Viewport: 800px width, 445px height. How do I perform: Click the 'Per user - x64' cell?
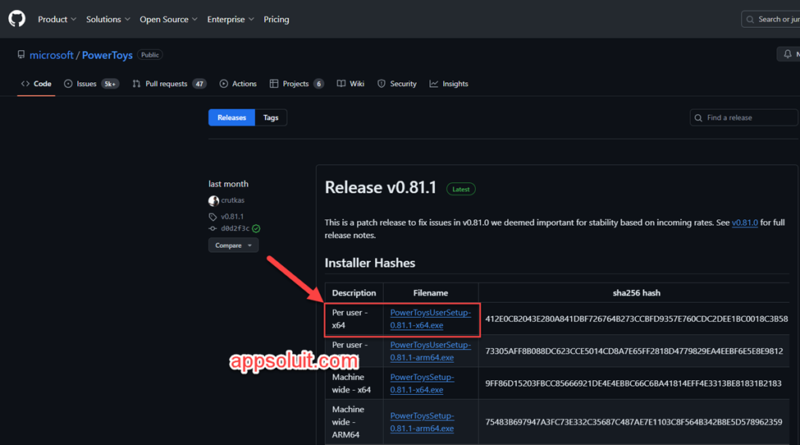(354, 319)
